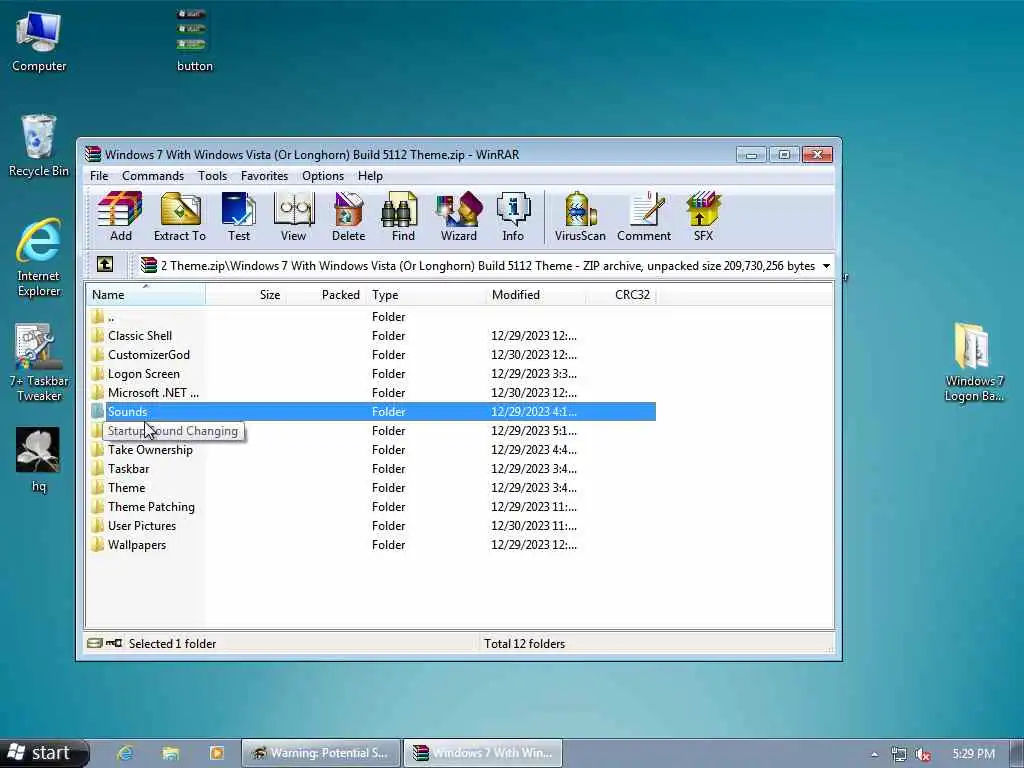Screen dimensions: 1024x768
Task: Run the Test archive tool
Action: tap(238, 217)
